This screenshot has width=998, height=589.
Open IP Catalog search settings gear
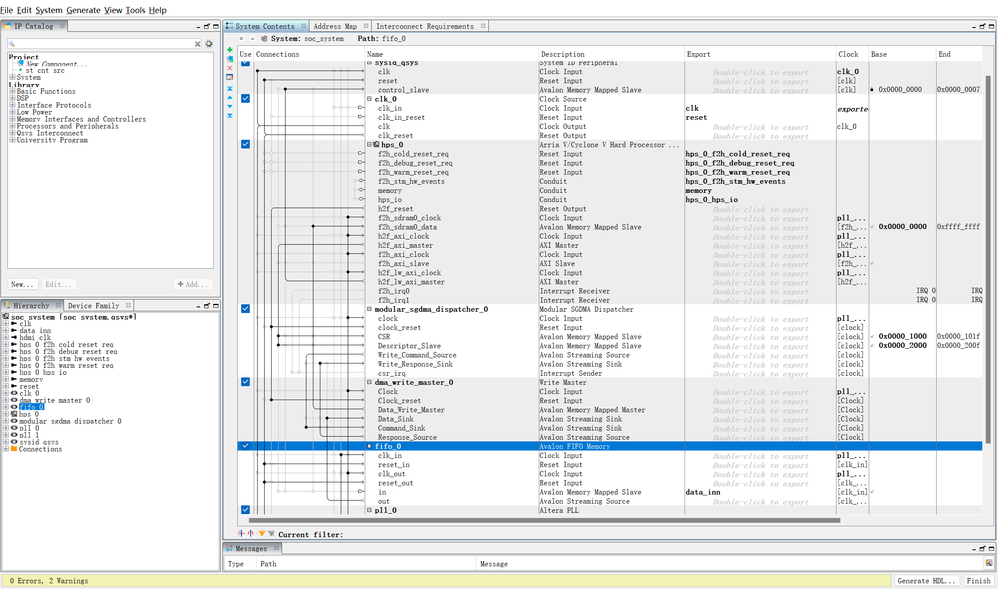click(209, 44)
